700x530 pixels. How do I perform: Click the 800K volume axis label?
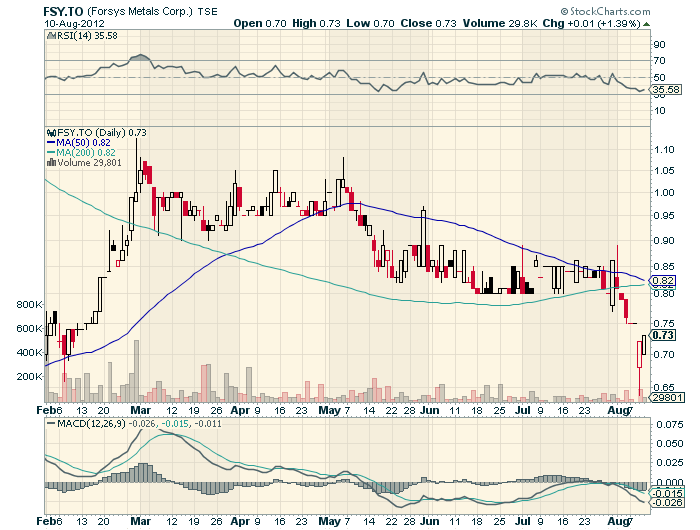(29, 305)
